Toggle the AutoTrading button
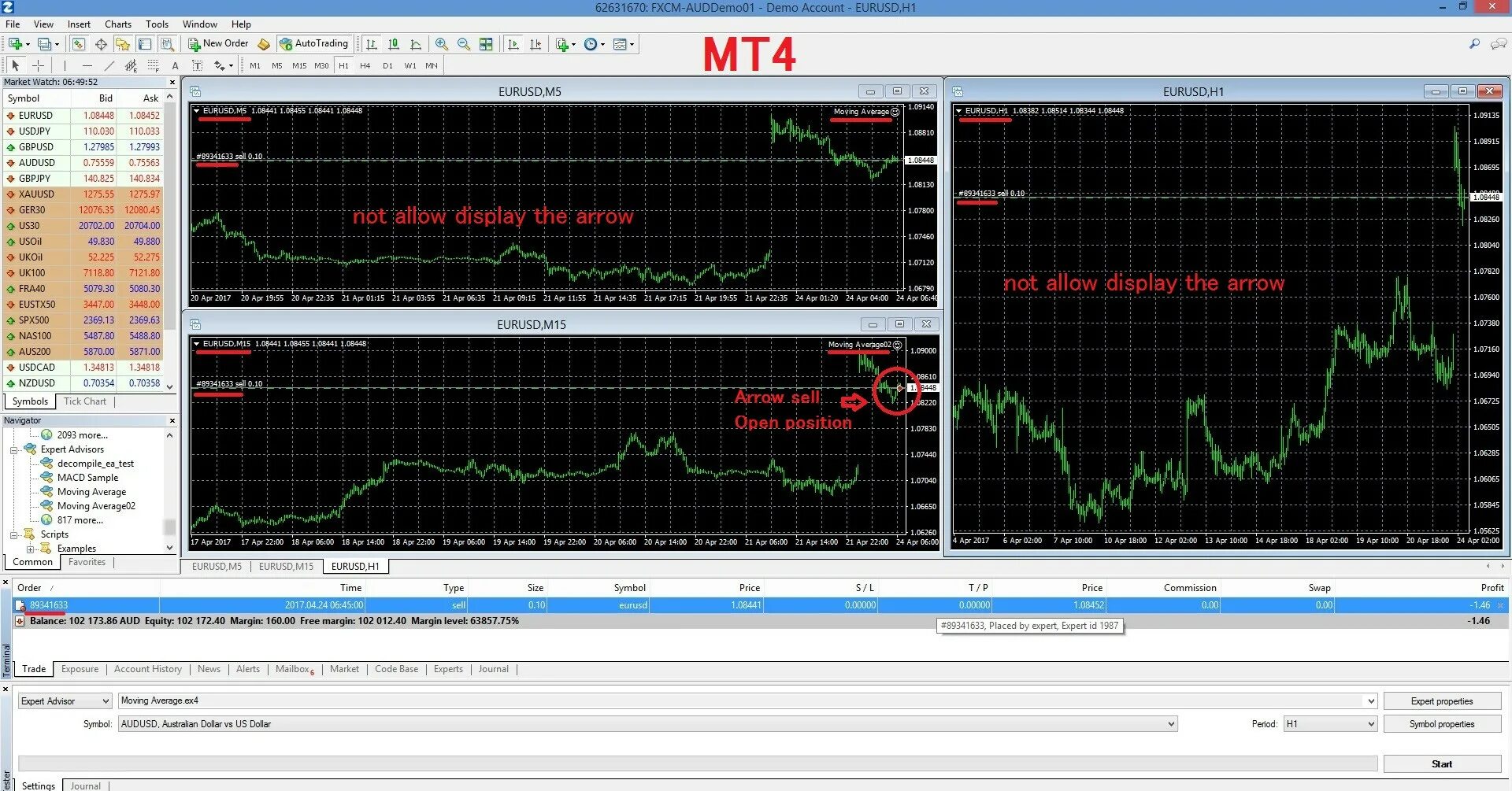Viewport: 1512px width, 791px height. tap(313, 44)
